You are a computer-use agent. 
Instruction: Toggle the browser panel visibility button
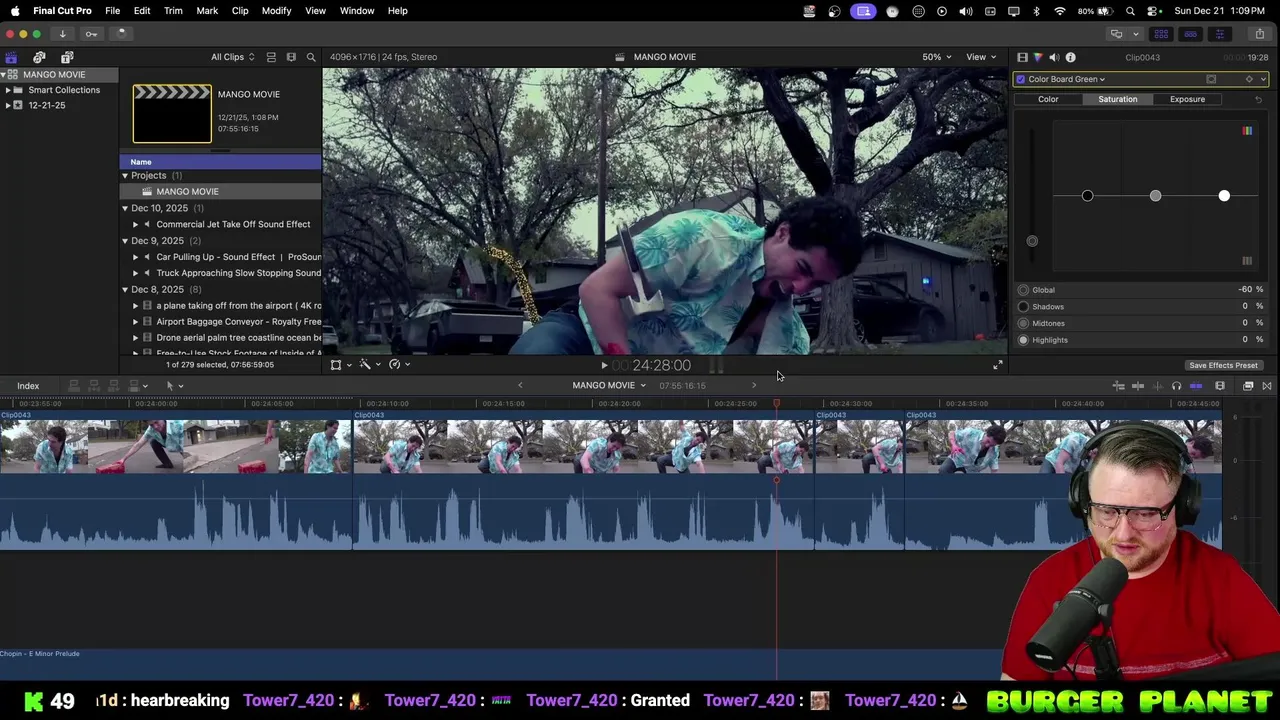[1162, 34]
